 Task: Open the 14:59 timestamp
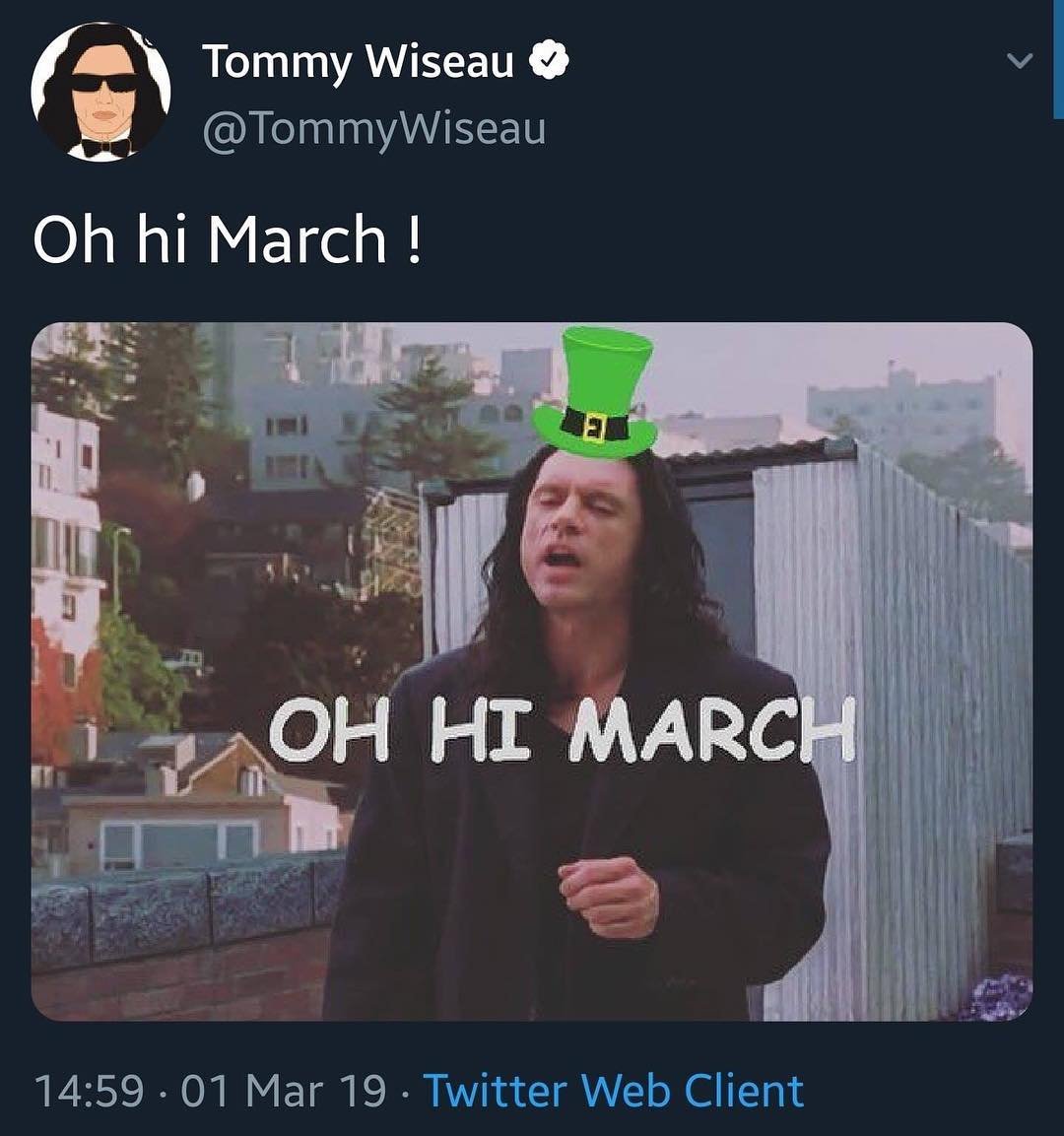[x=89, y=1091]
